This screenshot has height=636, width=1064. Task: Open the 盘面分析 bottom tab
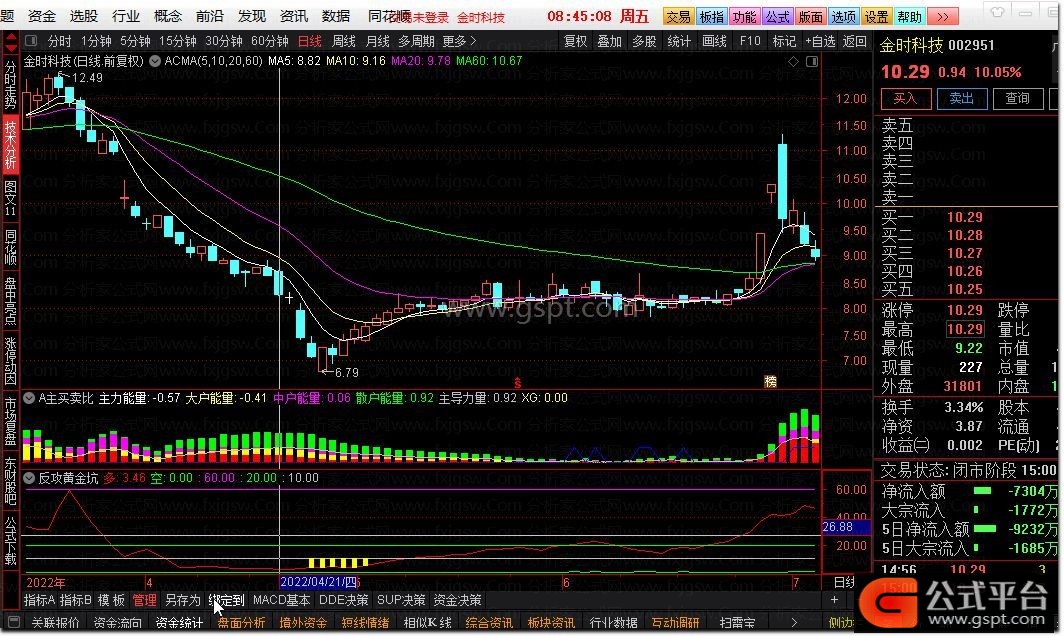pyautogui.click(x=242, y=622)
